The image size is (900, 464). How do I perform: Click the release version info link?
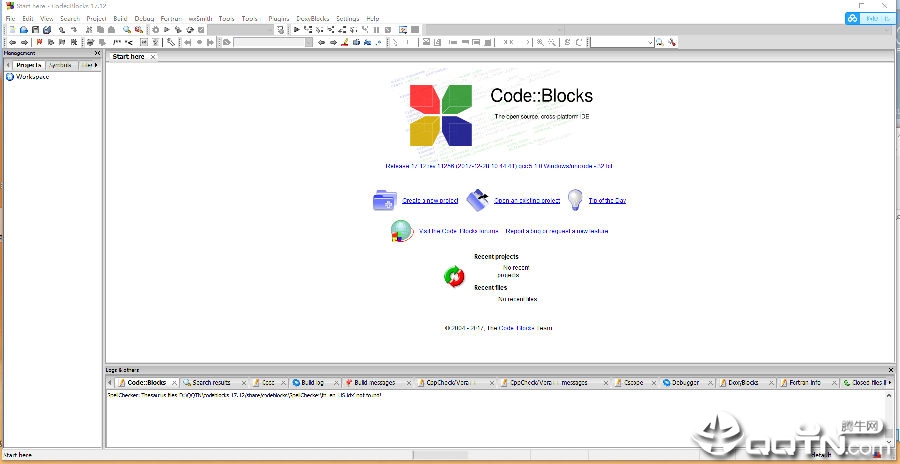click(x=499, y=166)
